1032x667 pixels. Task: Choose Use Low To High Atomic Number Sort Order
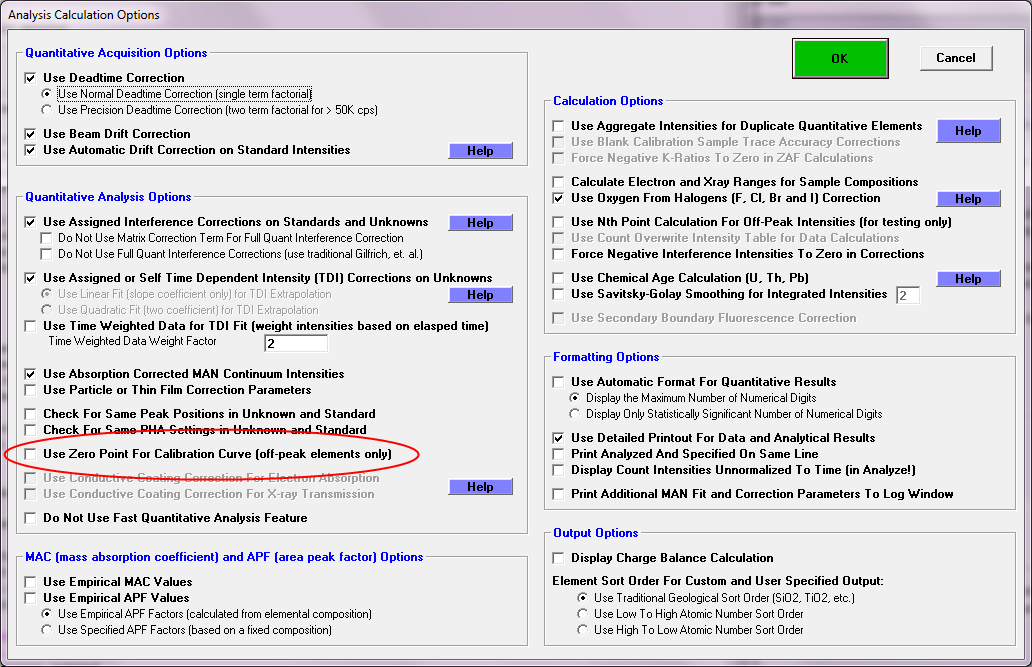(583, 614)
